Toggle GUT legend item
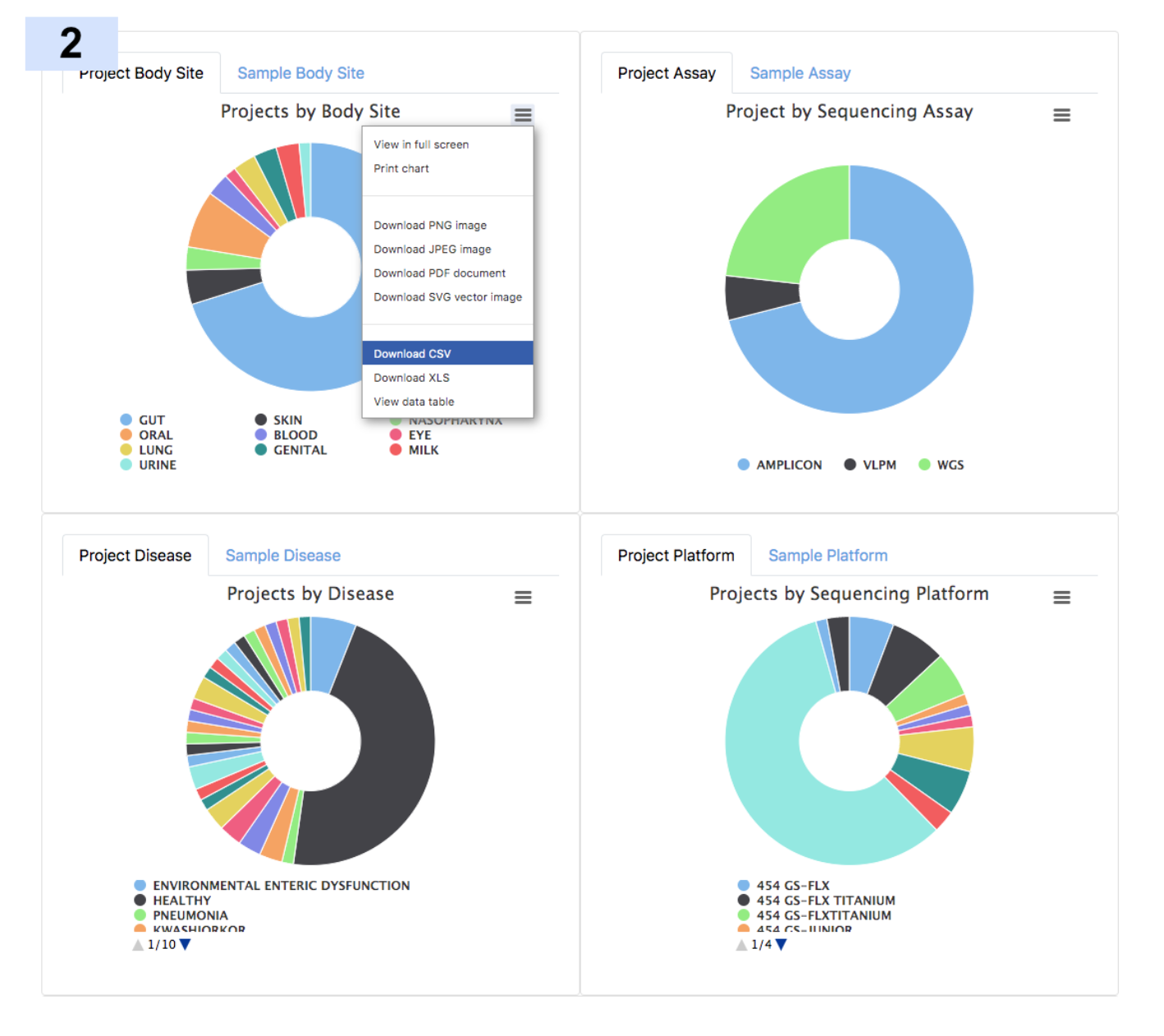Screen dimensions: 1164x1036 [143, 419]
